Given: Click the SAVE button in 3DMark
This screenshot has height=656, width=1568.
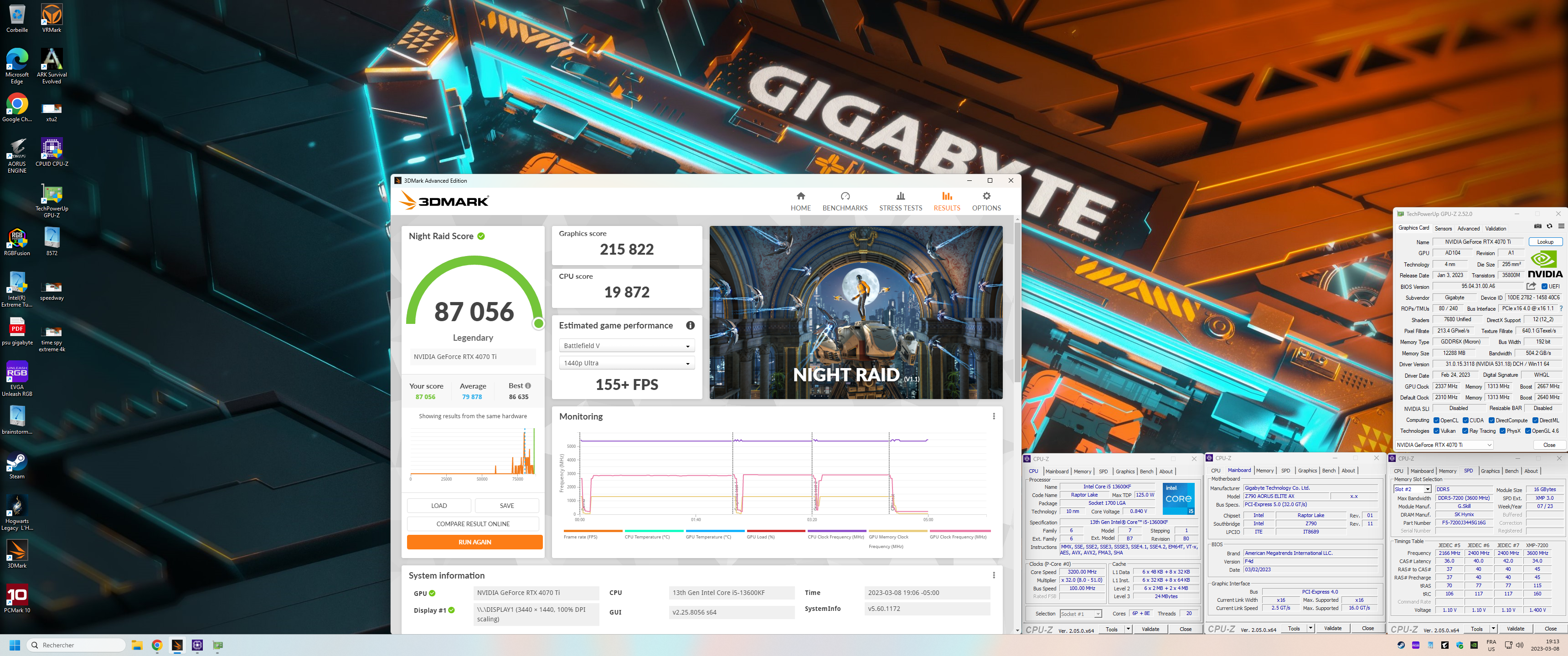Looking at the screenshot, I should pyautogui.click(x=506, y=506).
